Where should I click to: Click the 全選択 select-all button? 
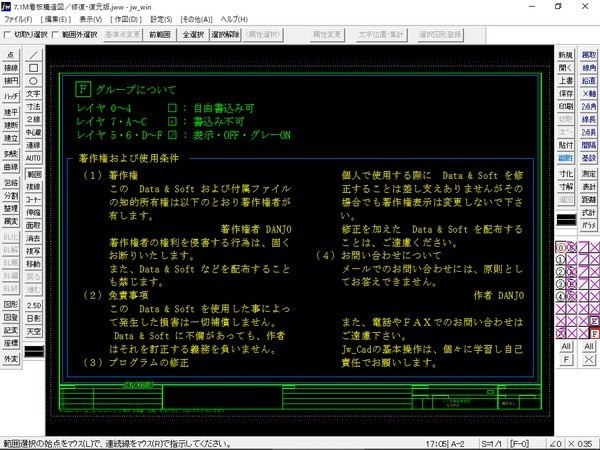[193, 35]
